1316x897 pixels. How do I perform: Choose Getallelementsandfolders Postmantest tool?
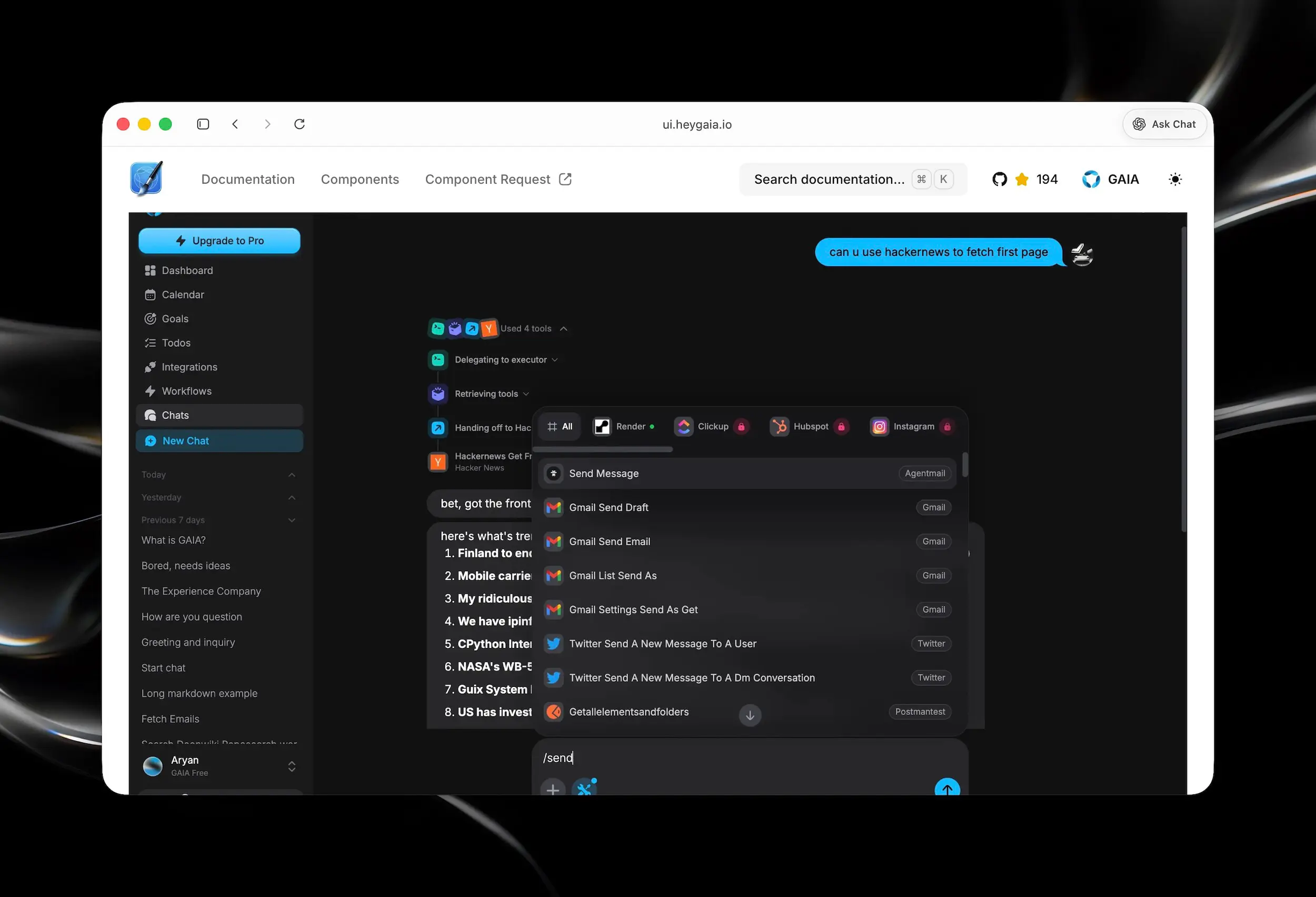[747, 712]
